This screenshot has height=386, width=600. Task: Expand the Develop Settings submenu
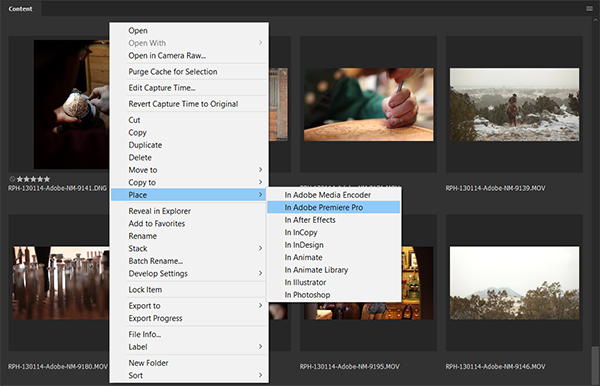[x=189, y=274]
